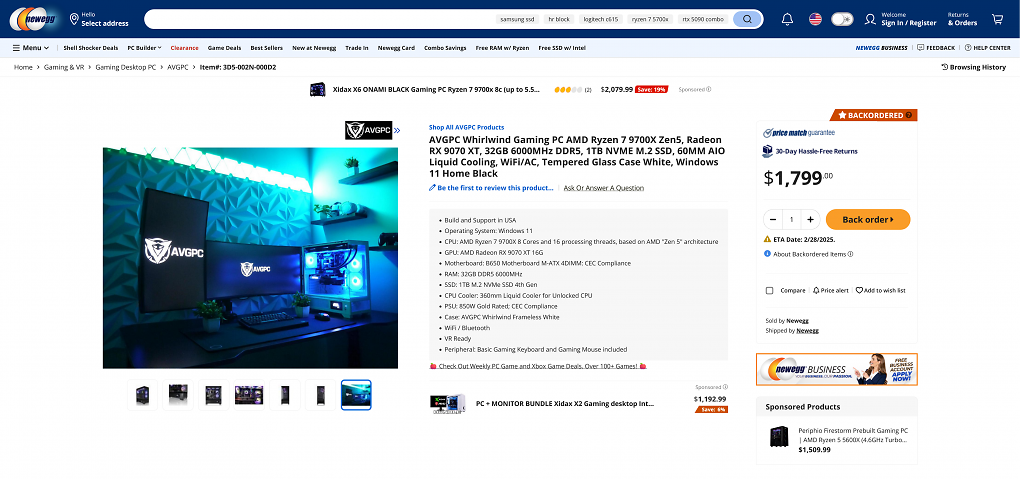
Task: Check the Compare checkbox
Action: [x=770, y=291]
